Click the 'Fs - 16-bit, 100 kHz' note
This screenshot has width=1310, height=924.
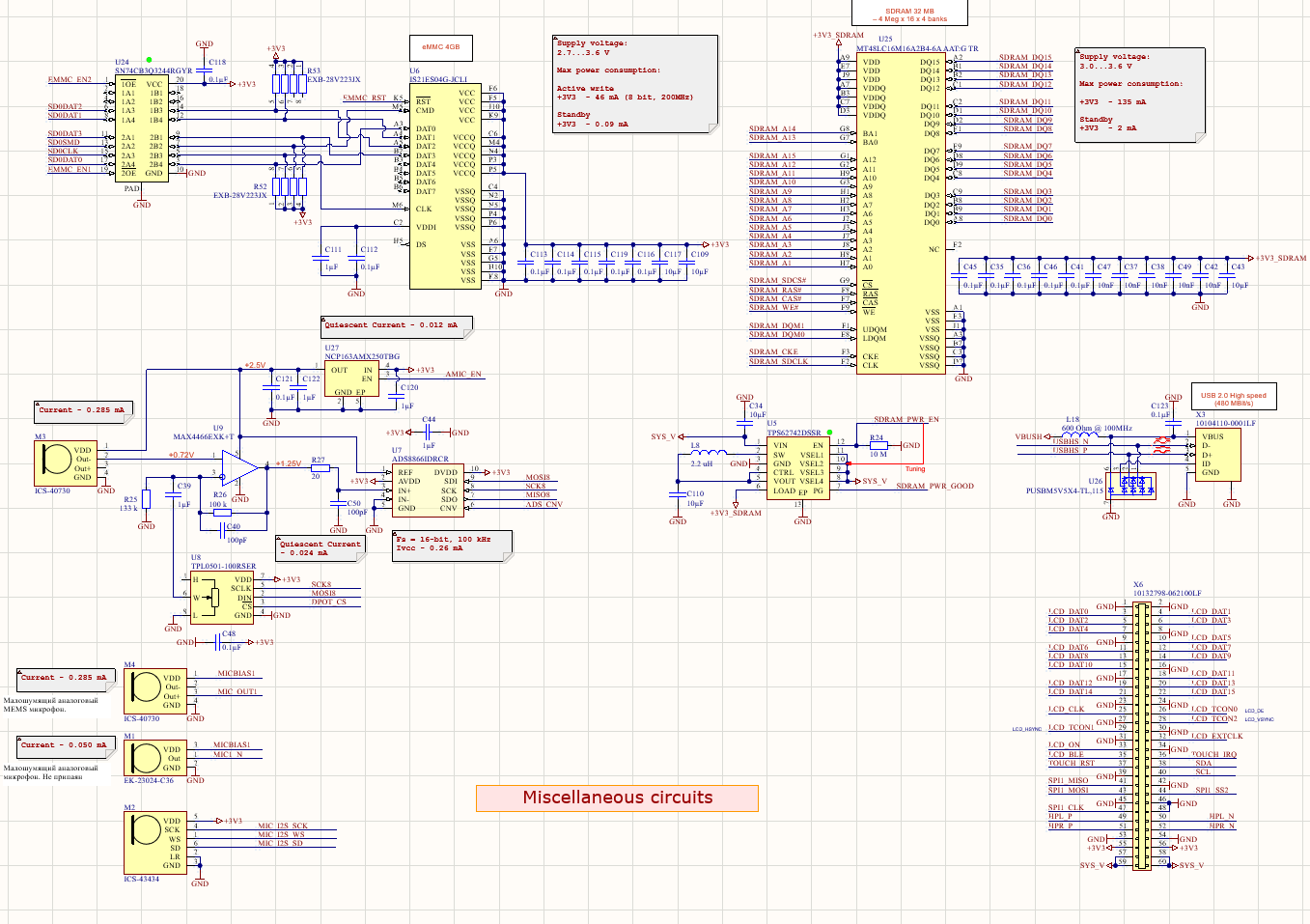453,545
